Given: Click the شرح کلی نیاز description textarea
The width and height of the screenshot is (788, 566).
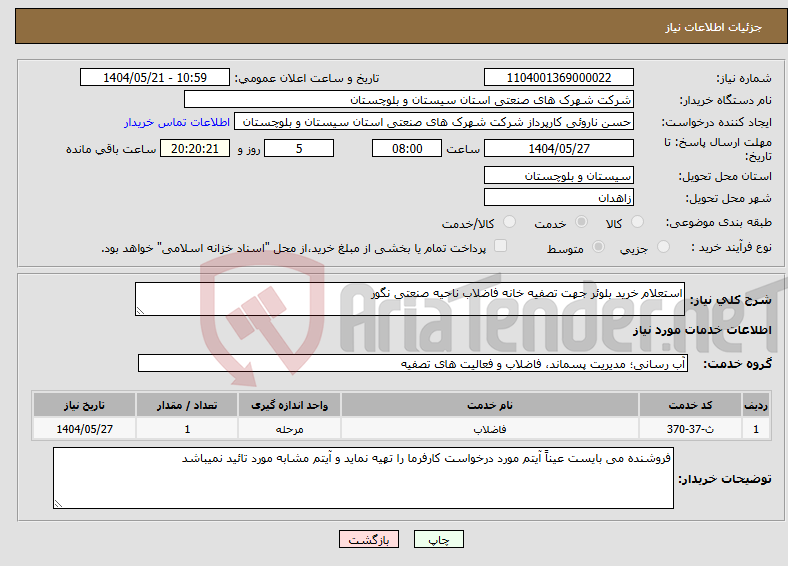Looking at the screenshot, I should coord(410,299).
